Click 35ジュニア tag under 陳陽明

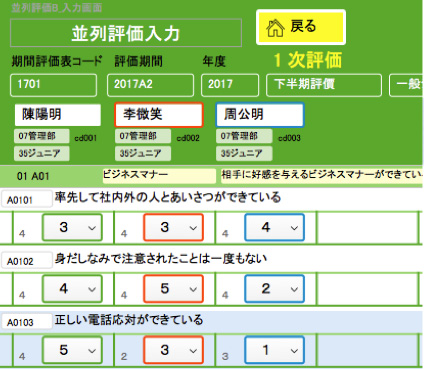coord(42,153)
